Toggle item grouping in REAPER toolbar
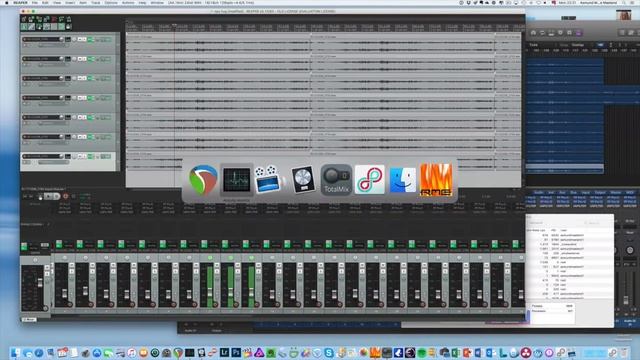 (x=31, y=27)
